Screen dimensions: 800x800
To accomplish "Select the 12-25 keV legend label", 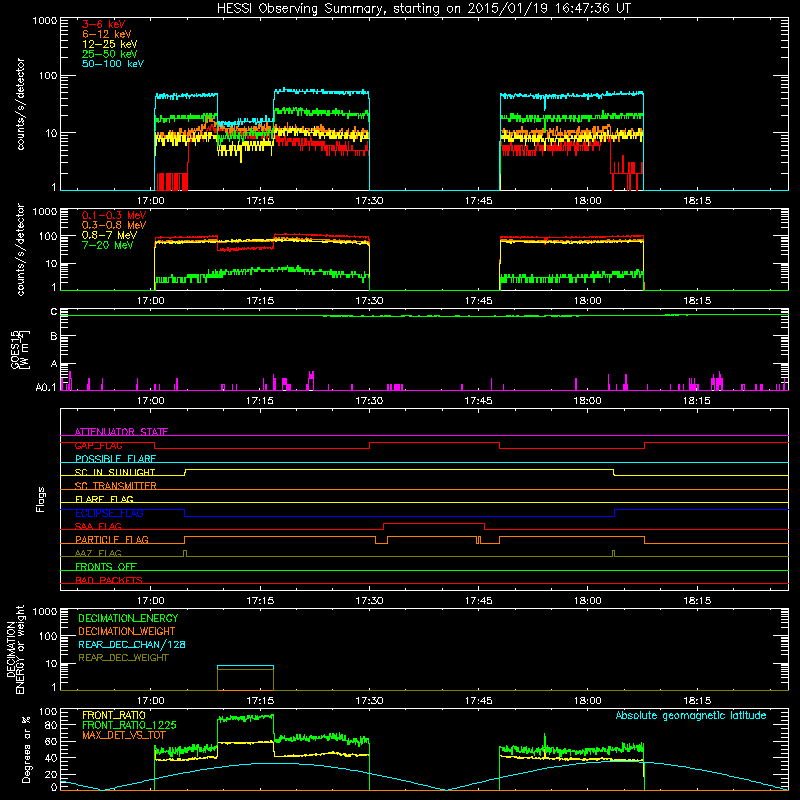I will [110, 44].
